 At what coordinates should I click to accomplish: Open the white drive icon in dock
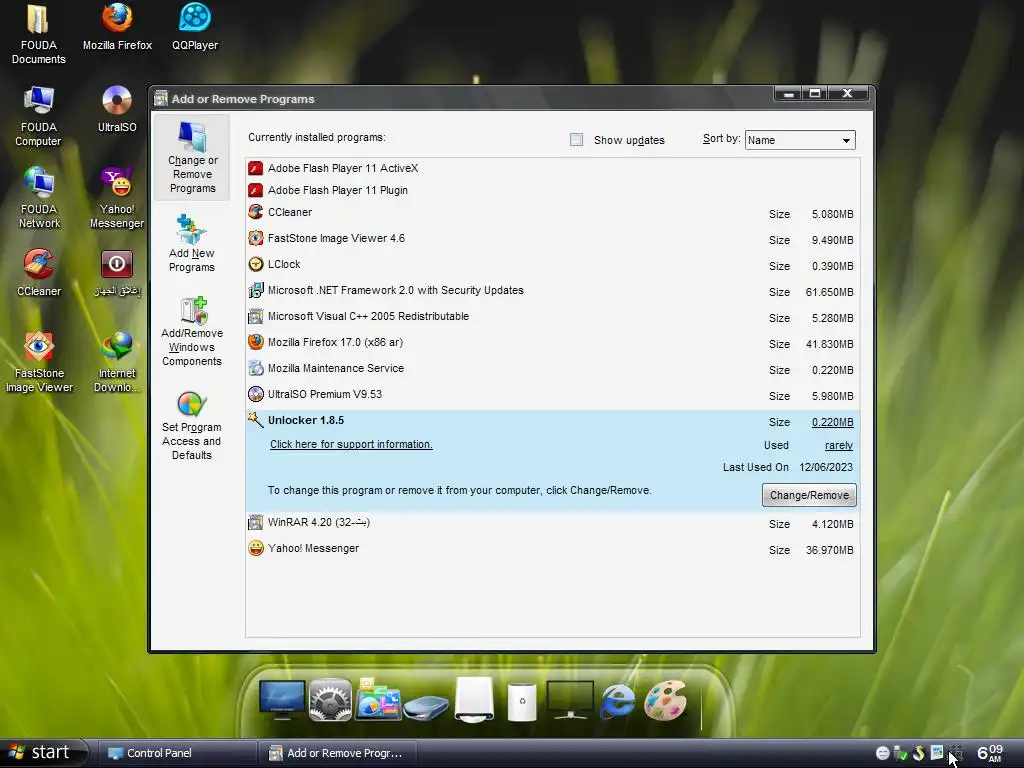(x=474, y=699)
